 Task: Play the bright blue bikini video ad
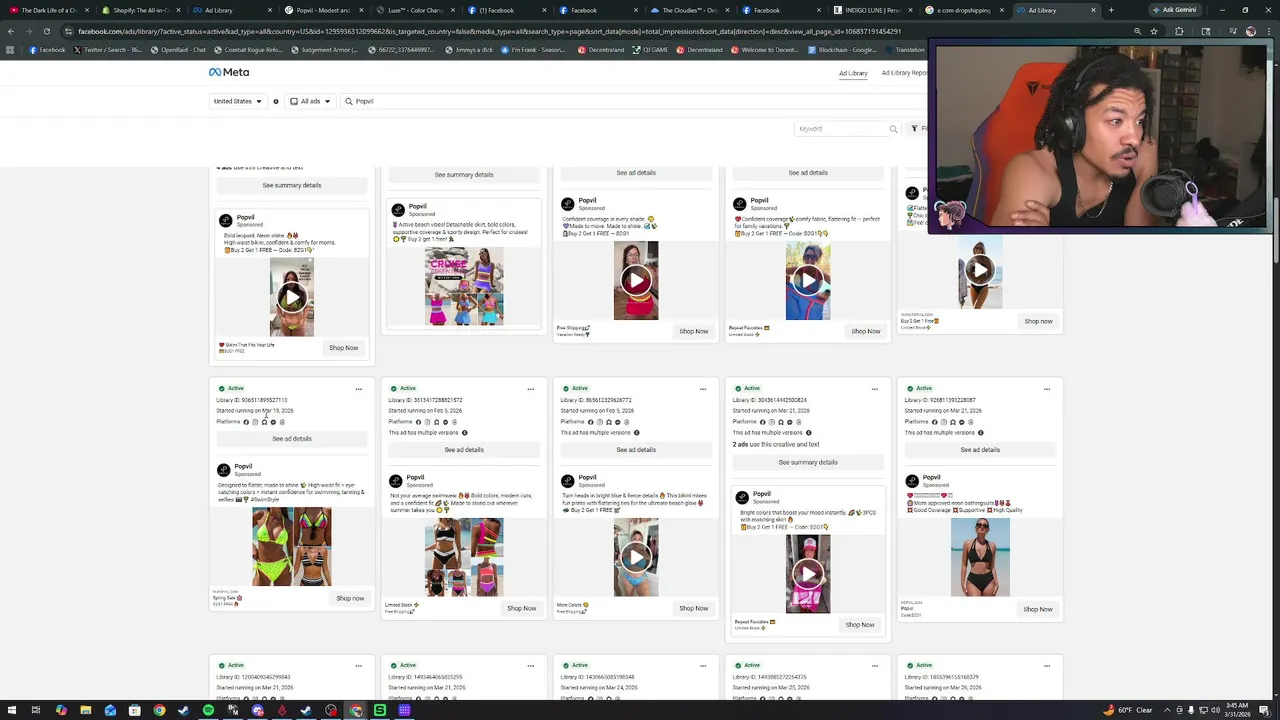636,557
